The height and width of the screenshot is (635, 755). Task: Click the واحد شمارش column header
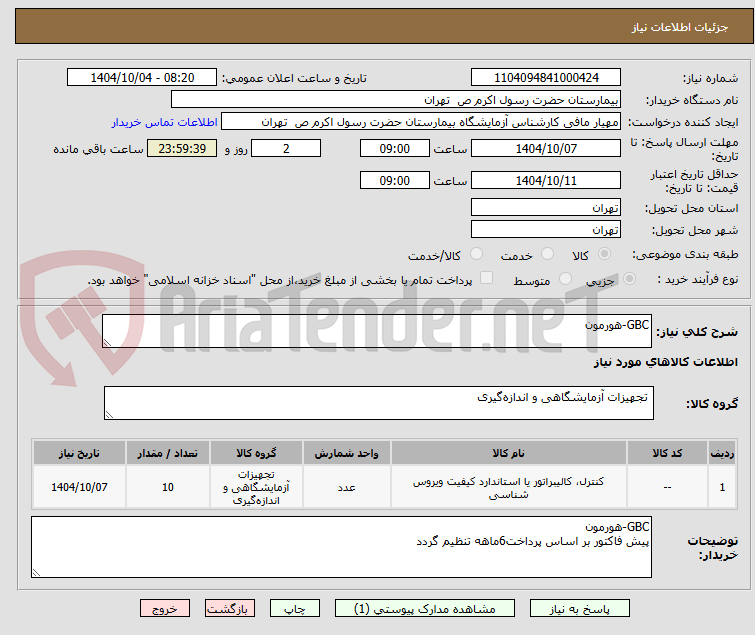click(x=347, y=453)
